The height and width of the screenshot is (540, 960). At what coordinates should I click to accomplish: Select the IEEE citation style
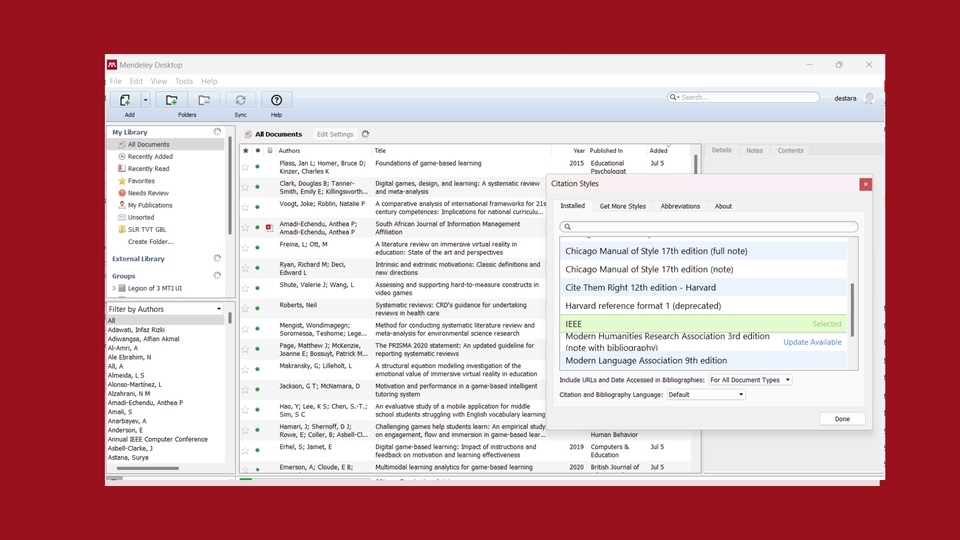(703, 324)
